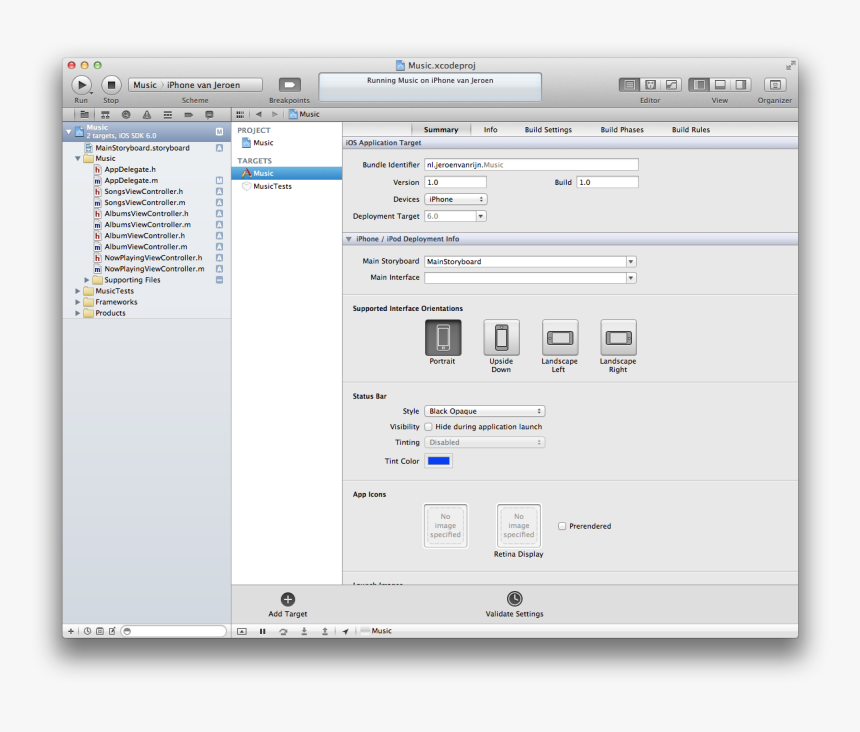
Task: Open the Devices dropdown
Action: 456,199
